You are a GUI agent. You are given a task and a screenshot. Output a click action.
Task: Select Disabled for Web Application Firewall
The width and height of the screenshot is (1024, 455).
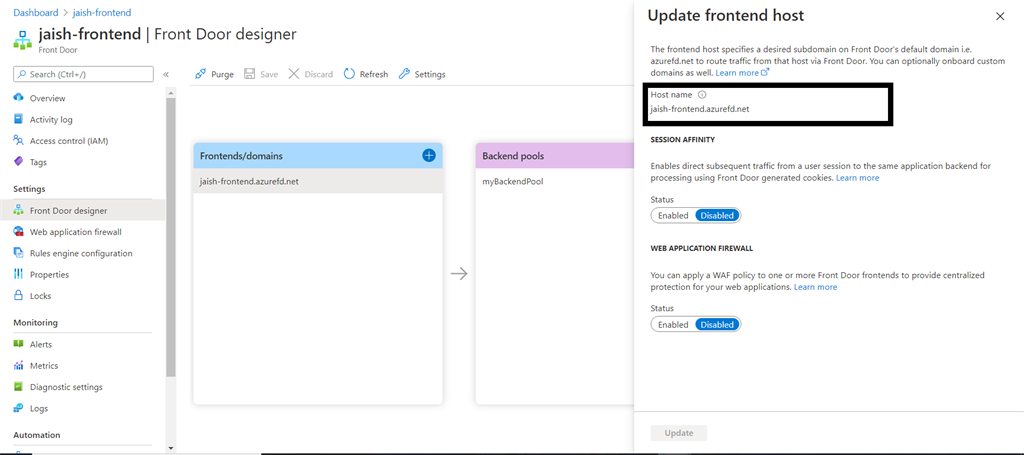click(717, 324)
